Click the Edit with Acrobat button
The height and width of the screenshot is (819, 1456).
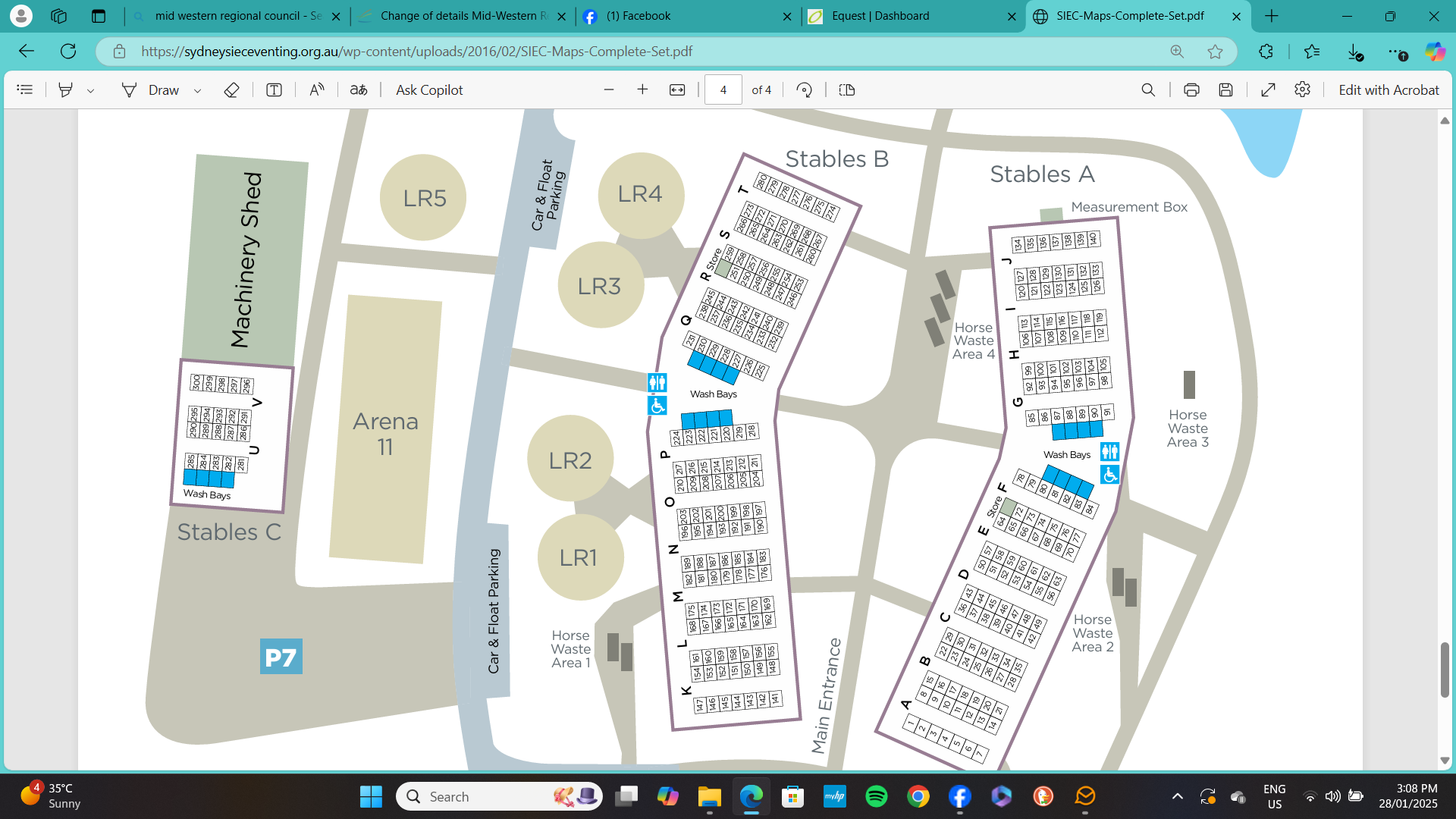1389,90
